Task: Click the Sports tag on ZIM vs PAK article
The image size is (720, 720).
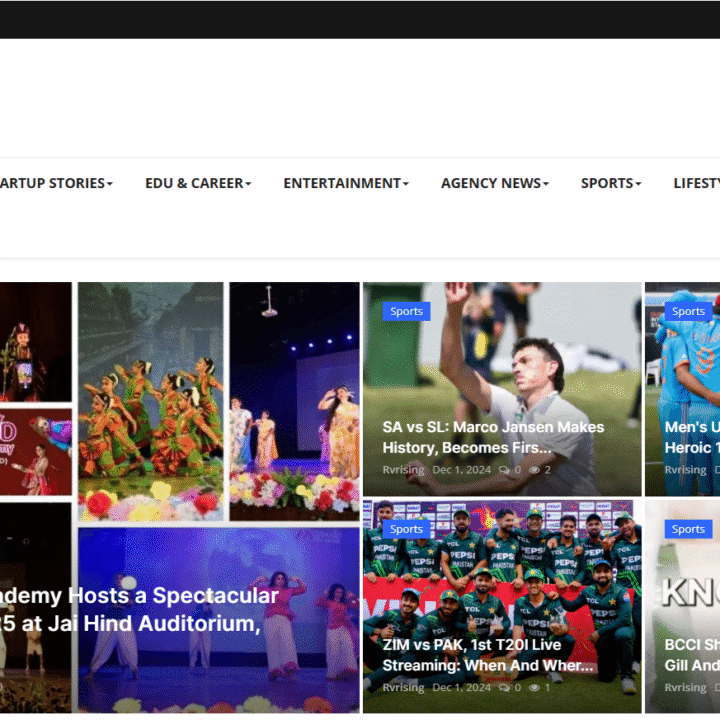Action: (x=406, y=529)
